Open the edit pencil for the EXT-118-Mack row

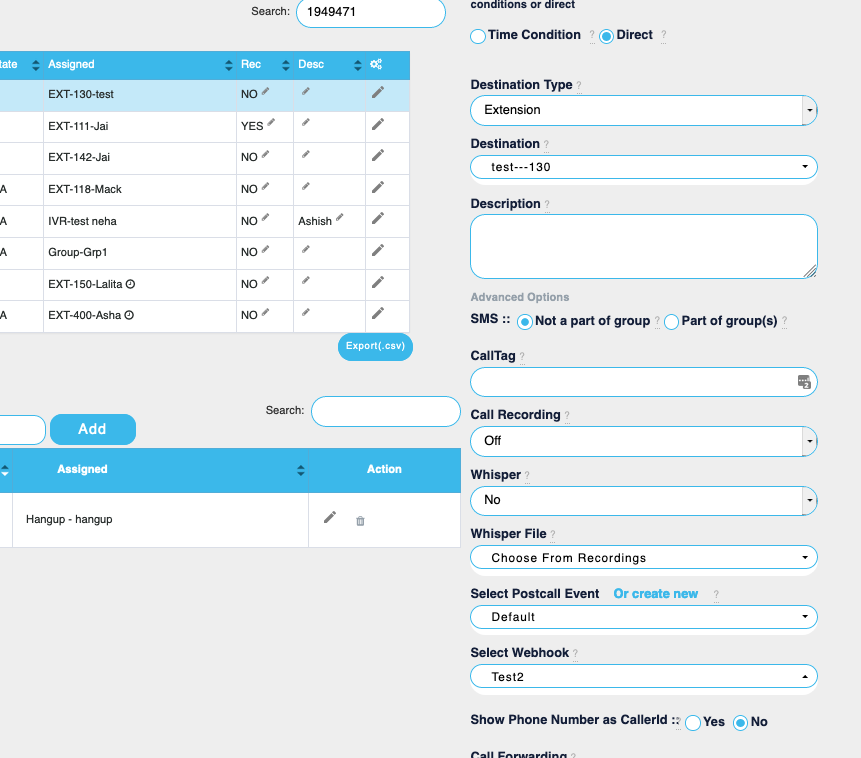click(x=378, y=188)
